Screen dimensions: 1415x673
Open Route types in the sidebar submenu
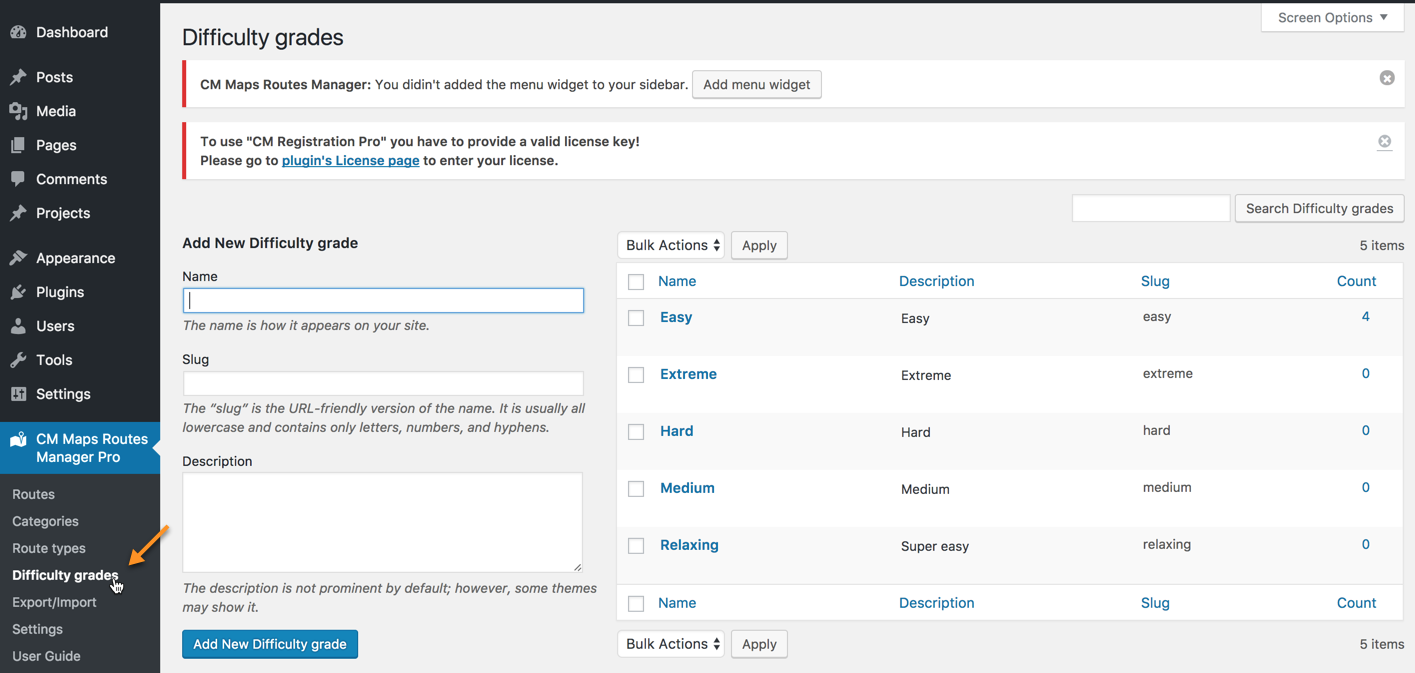(49, 548)
